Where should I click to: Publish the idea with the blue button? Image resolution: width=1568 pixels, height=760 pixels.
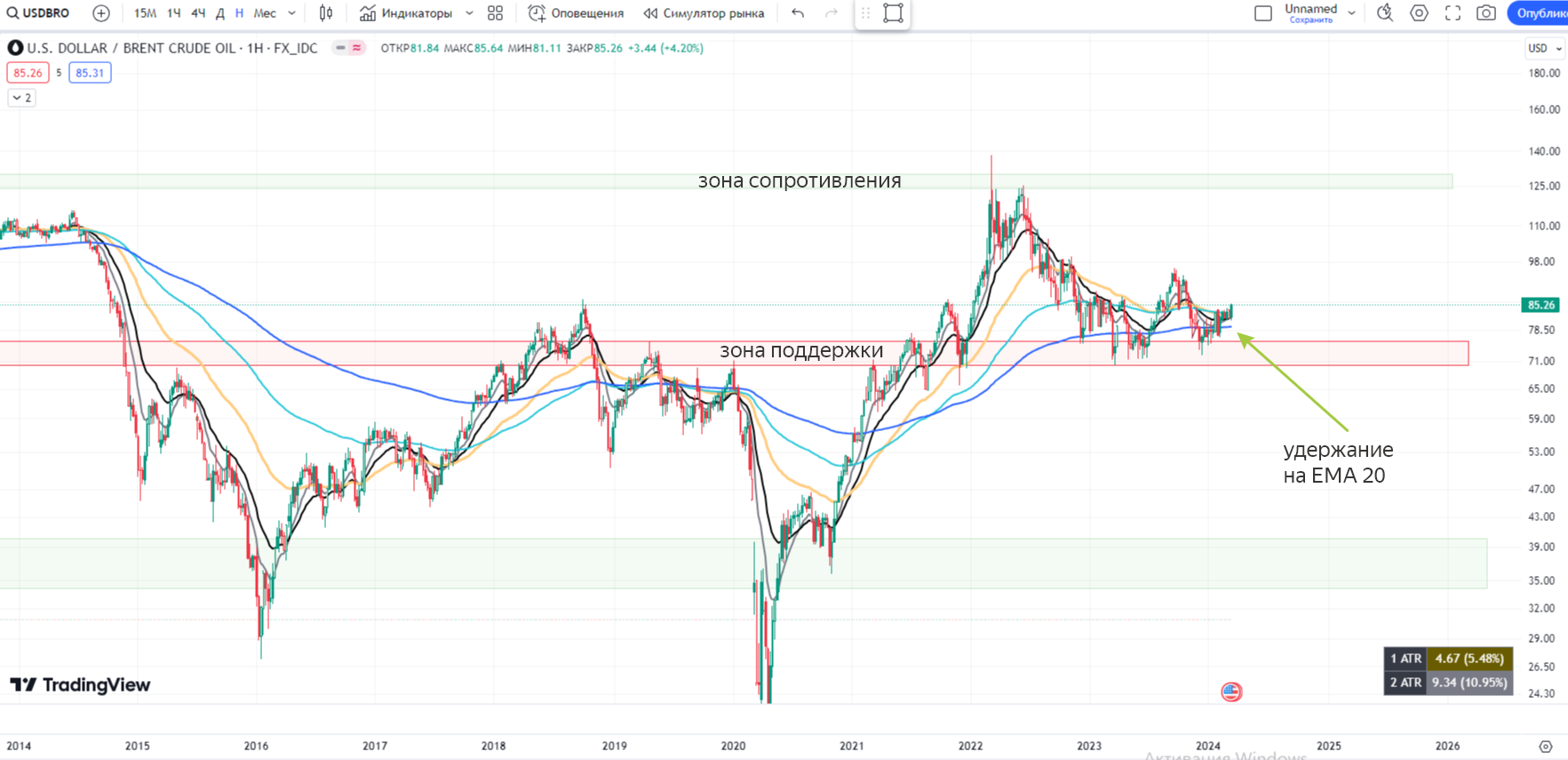tap(1539, 13)
